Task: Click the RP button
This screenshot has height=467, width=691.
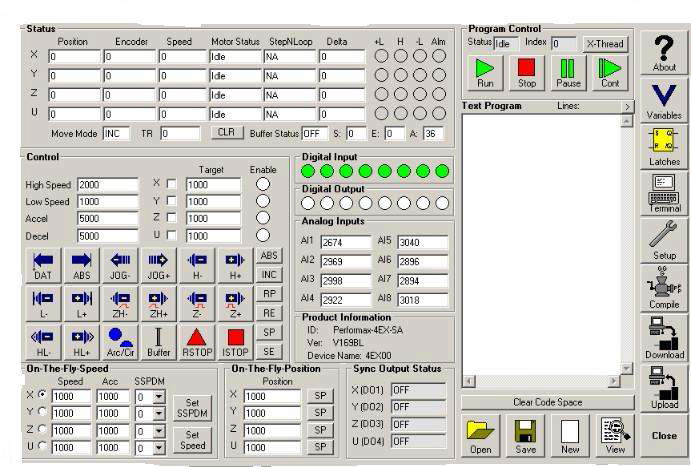Action: pyautogui.click(x=269, y=294)
